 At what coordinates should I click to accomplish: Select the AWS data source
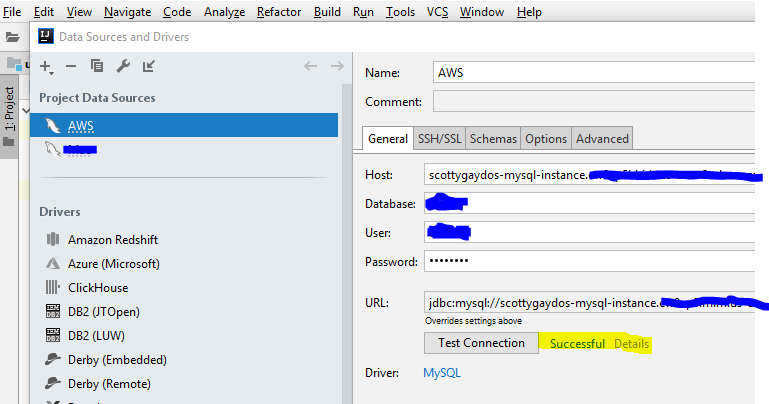(81, 126)
